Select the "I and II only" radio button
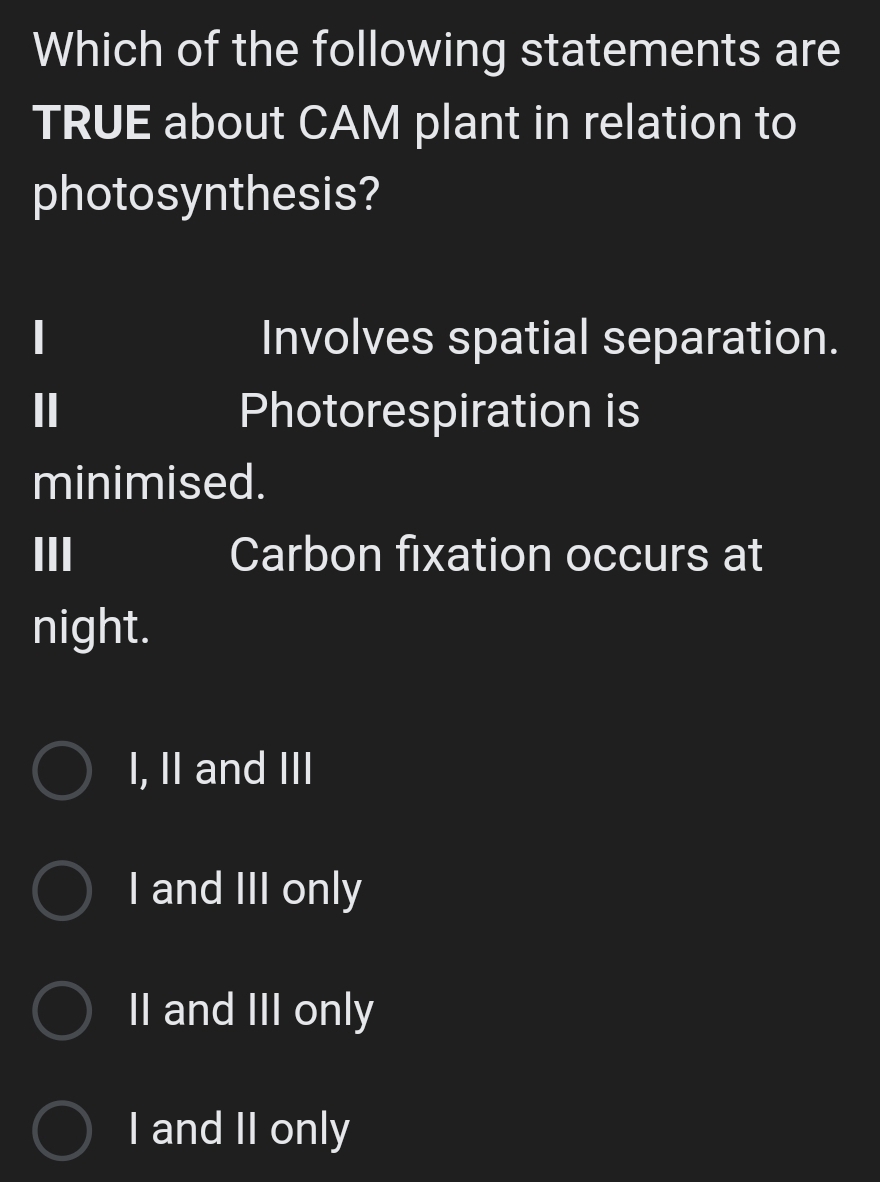The height and width of the screenshot is (1182, 880). pos(62,1129)
